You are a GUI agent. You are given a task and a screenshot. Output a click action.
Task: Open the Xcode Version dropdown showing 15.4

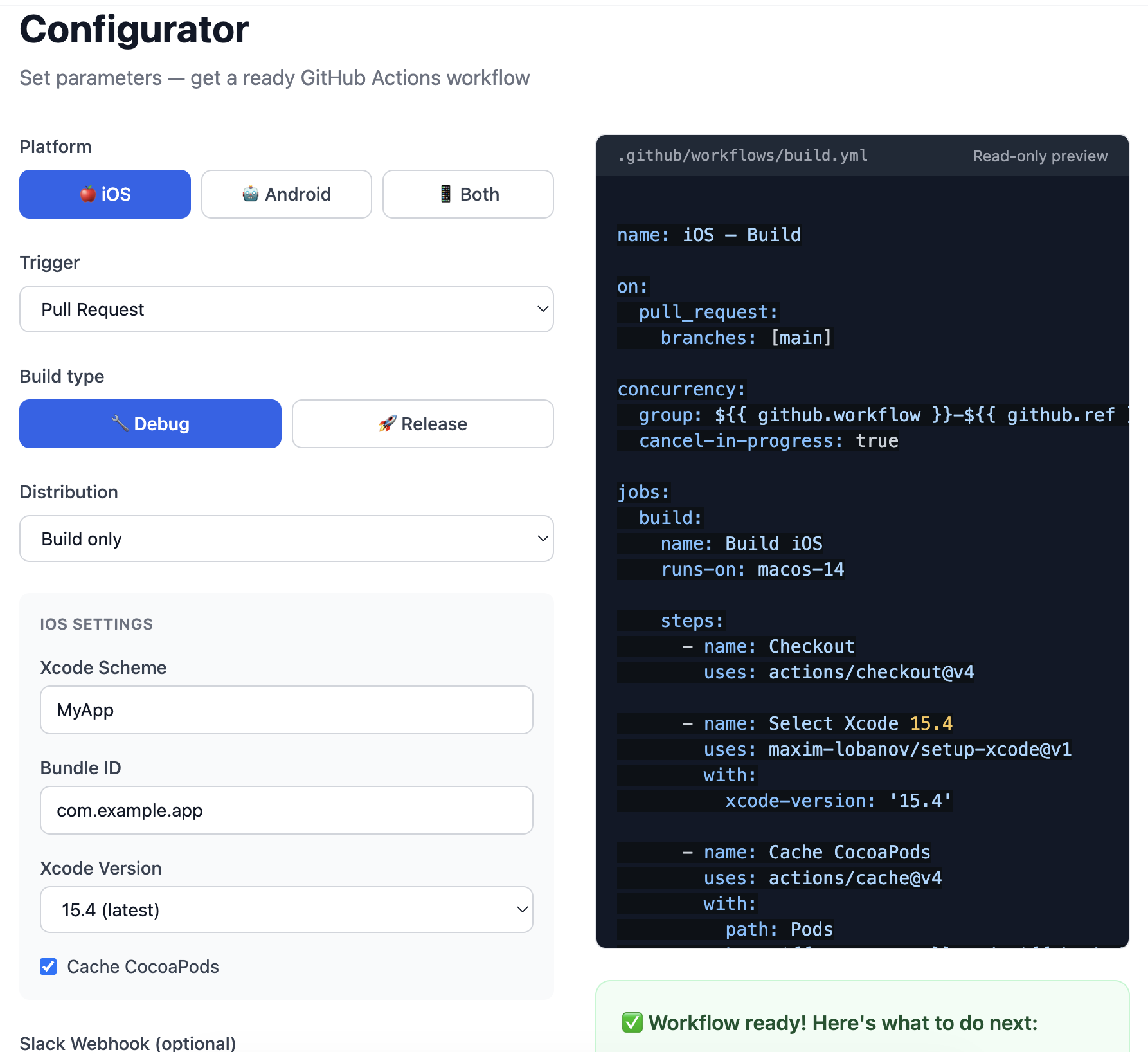click(286, 909)
